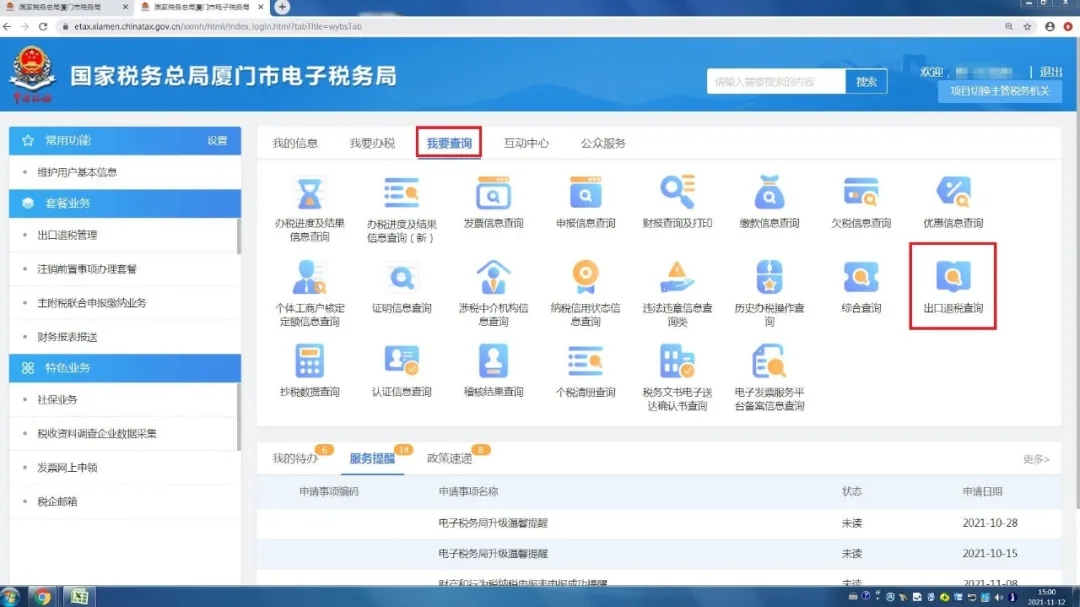The height and width of the screenshot is (607, 1080).
Task: Select the 出口退税查询 icon
Action: 953,278
